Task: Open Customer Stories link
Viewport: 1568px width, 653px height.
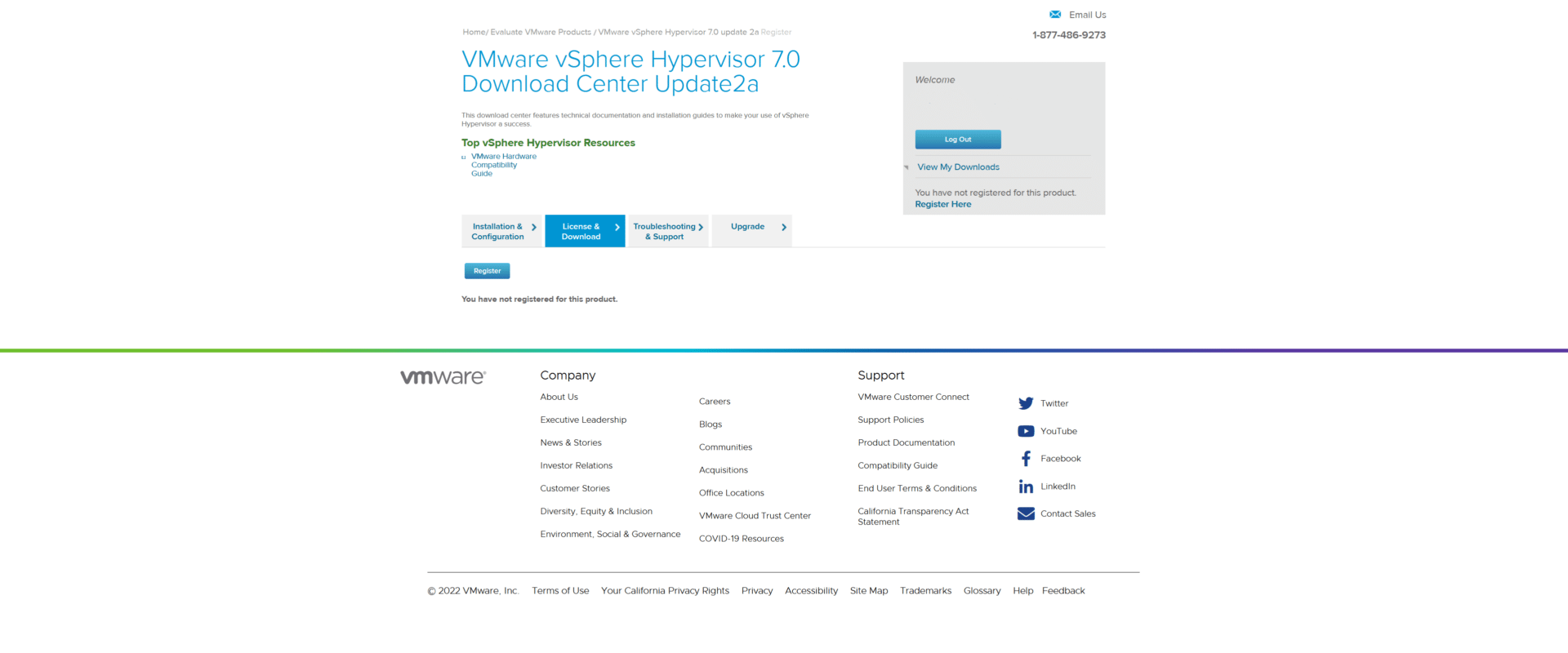Action: (575, 489)
